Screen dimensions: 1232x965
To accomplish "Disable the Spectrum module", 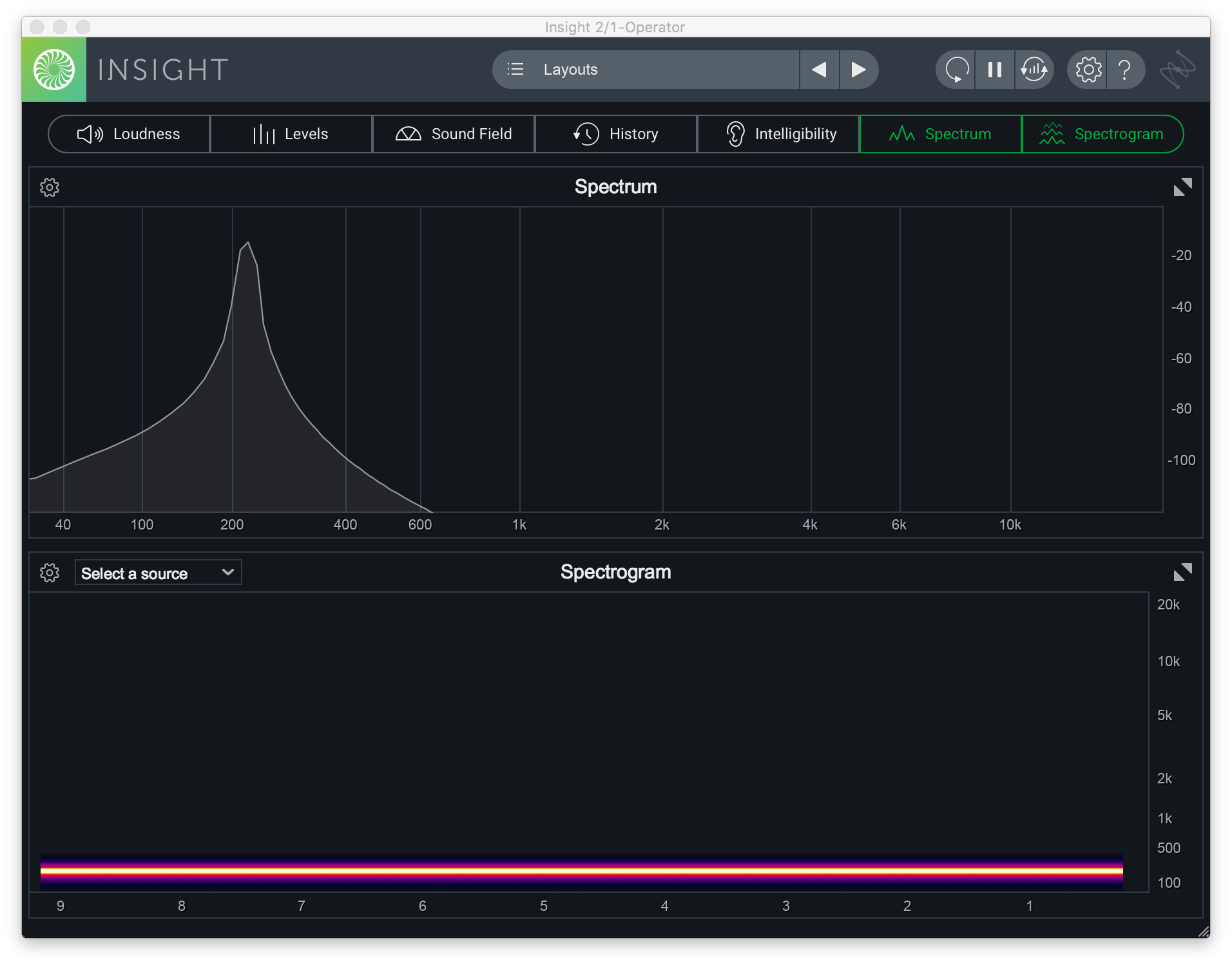I will point(941,134).
